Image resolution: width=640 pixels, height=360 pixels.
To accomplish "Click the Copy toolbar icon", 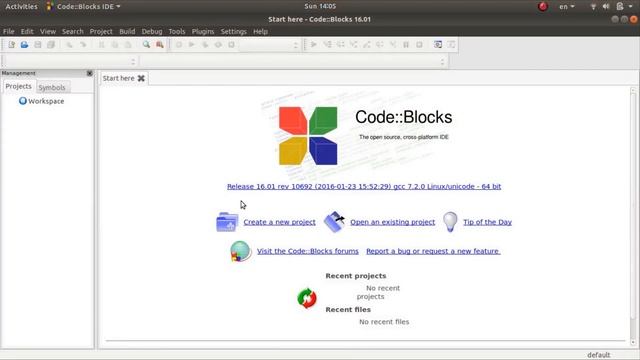I will click(x=115, y=44).
